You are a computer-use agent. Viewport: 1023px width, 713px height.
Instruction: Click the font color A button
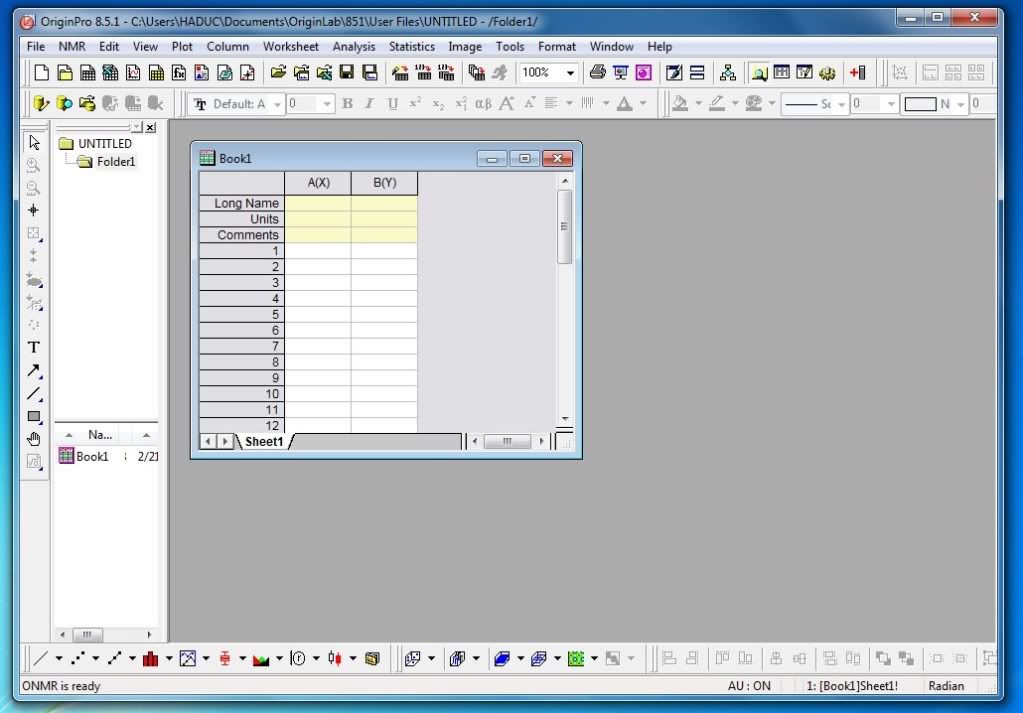[625, 103]
